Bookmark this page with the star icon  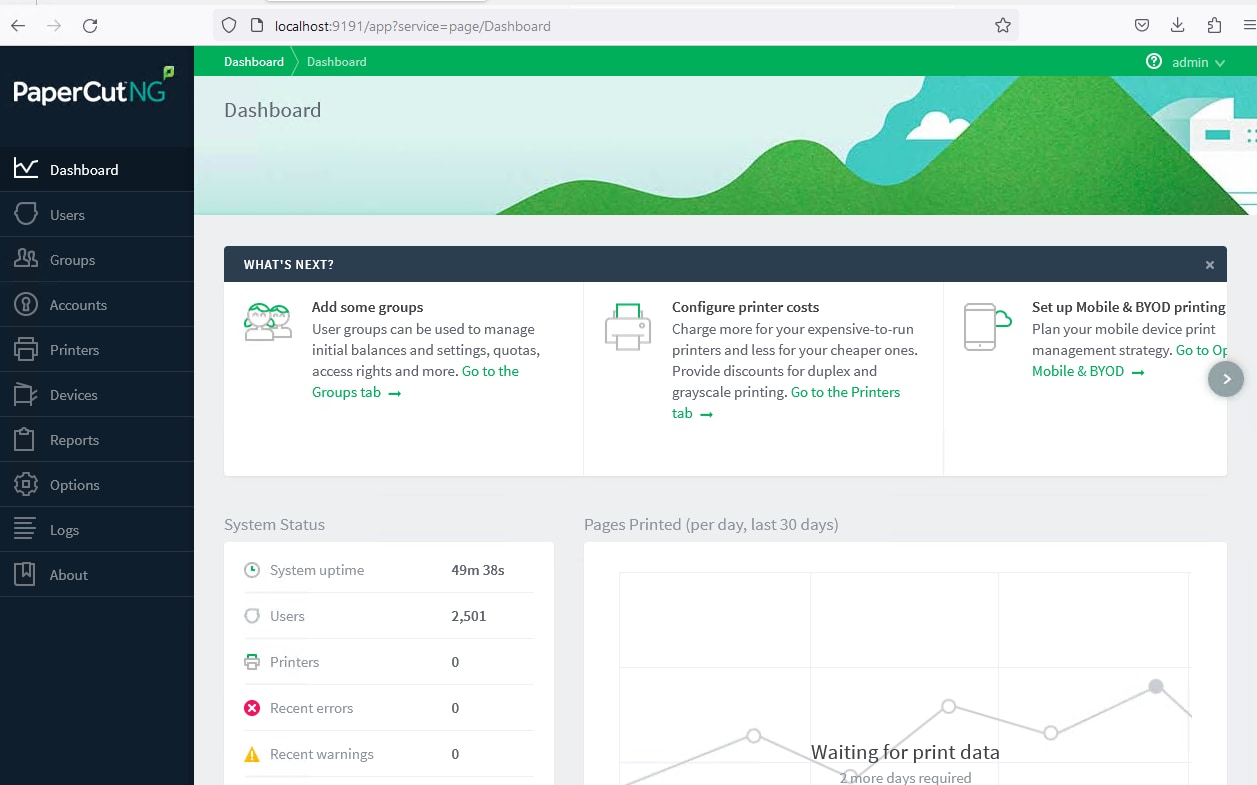(x=1002, y=26)
